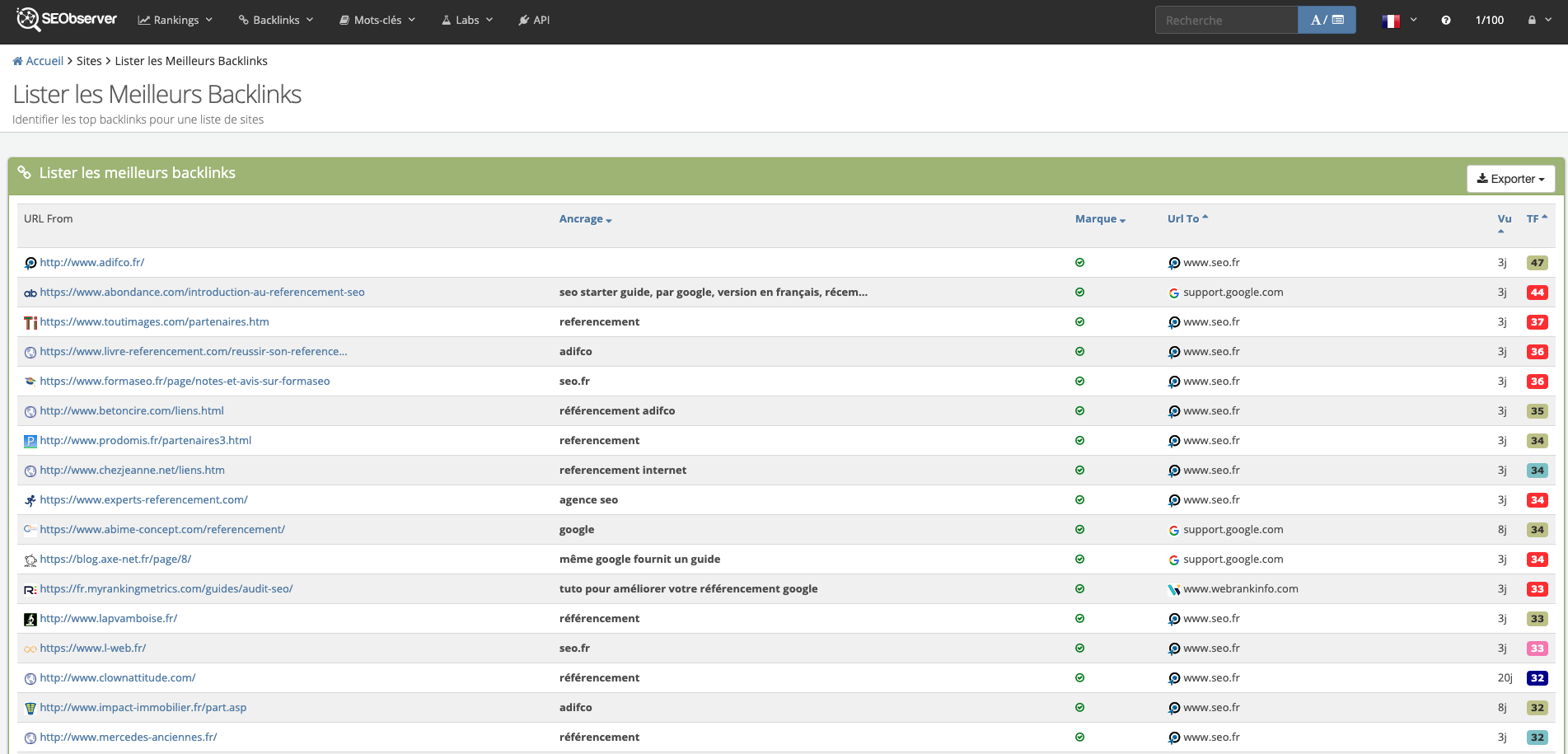This screenshot has width=1568, height=754.
Task: Click the 1/100 credits counter
Action: (x=1489, y=20)
